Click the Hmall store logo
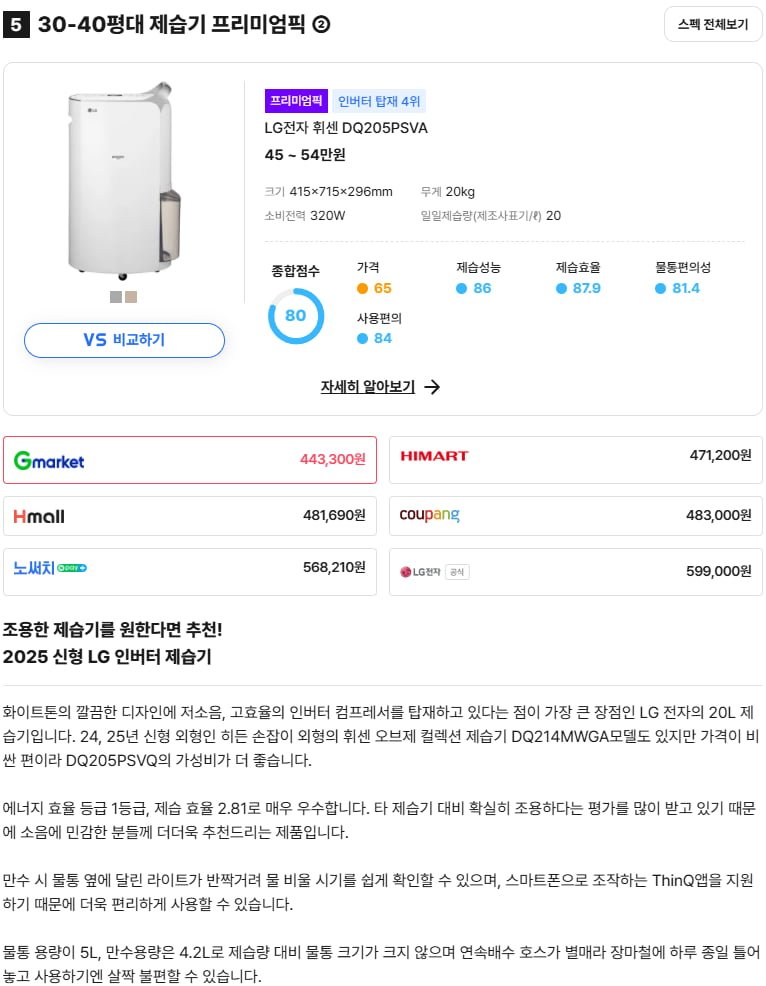Image resolution: width=766 pixels, height=986 pixels. click(x=39, y=516)
